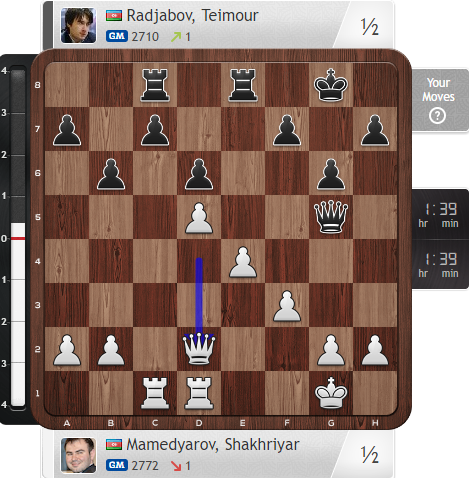Image resolution: width=469 pixels, height=478 pixels.
Task: Click the black rook on e8
Action: (243, 85)
